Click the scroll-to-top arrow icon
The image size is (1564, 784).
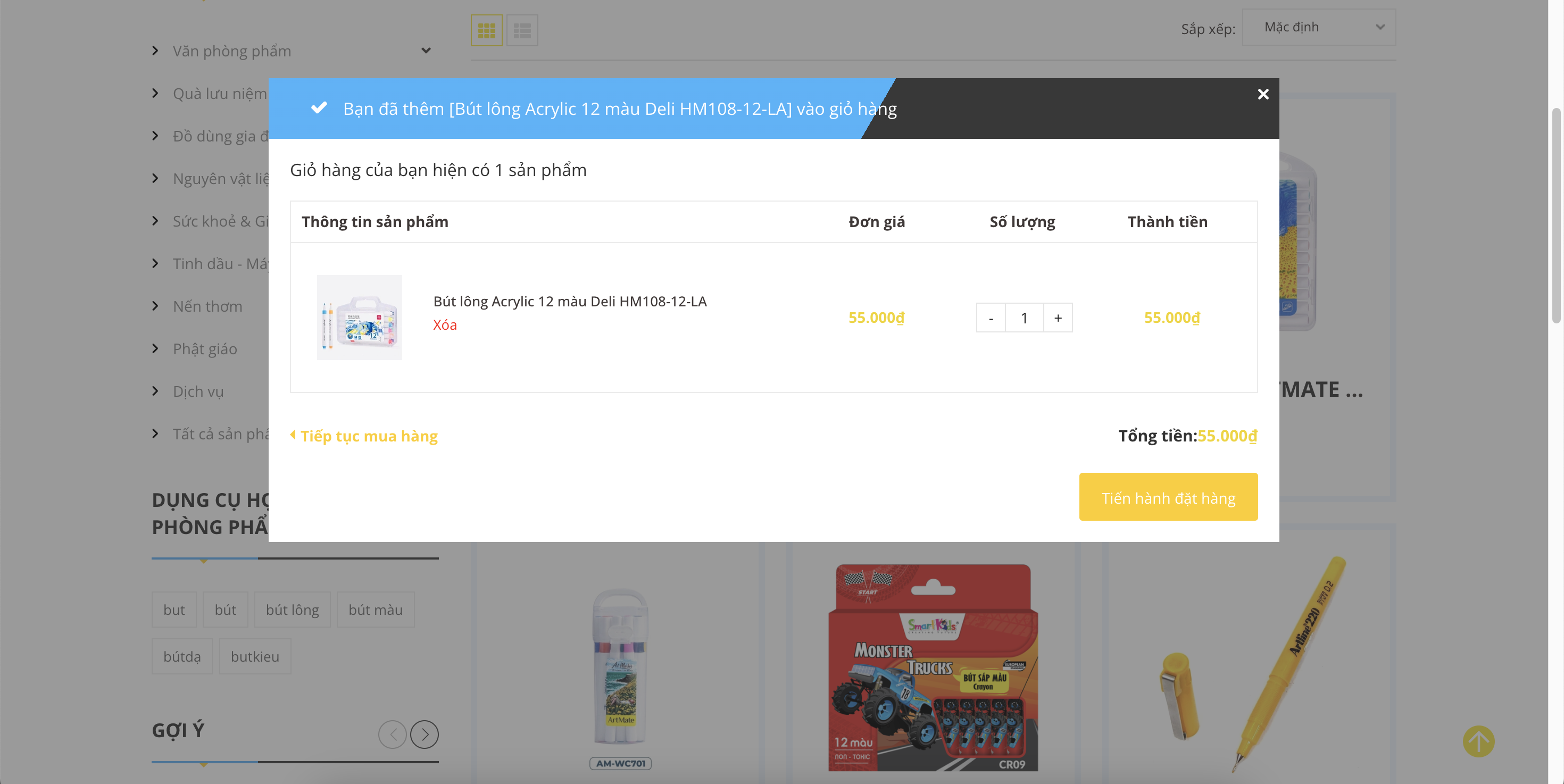pos(1478,741)
